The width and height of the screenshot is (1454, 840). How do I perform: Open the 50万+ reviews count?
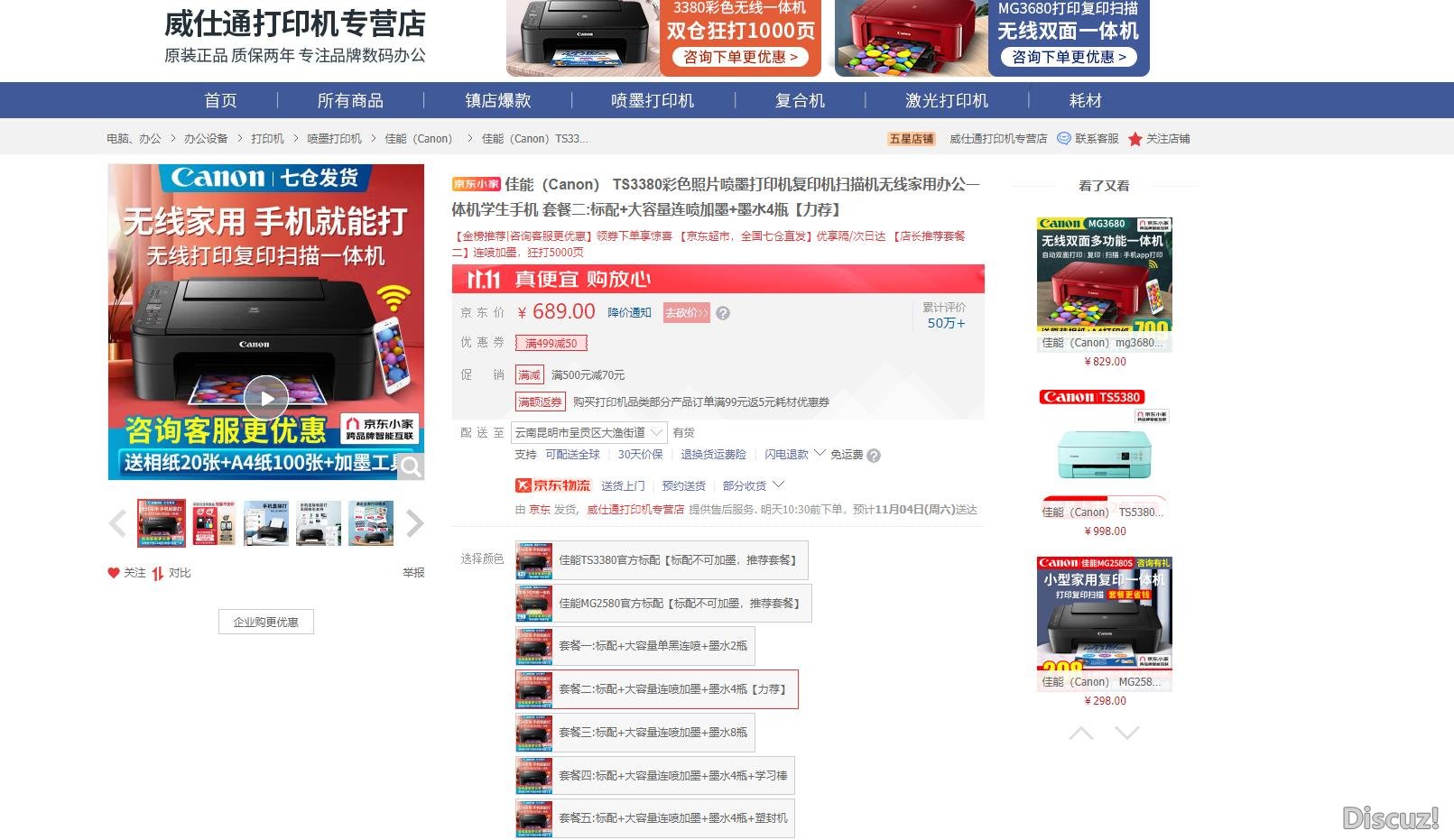pos(946,323)
